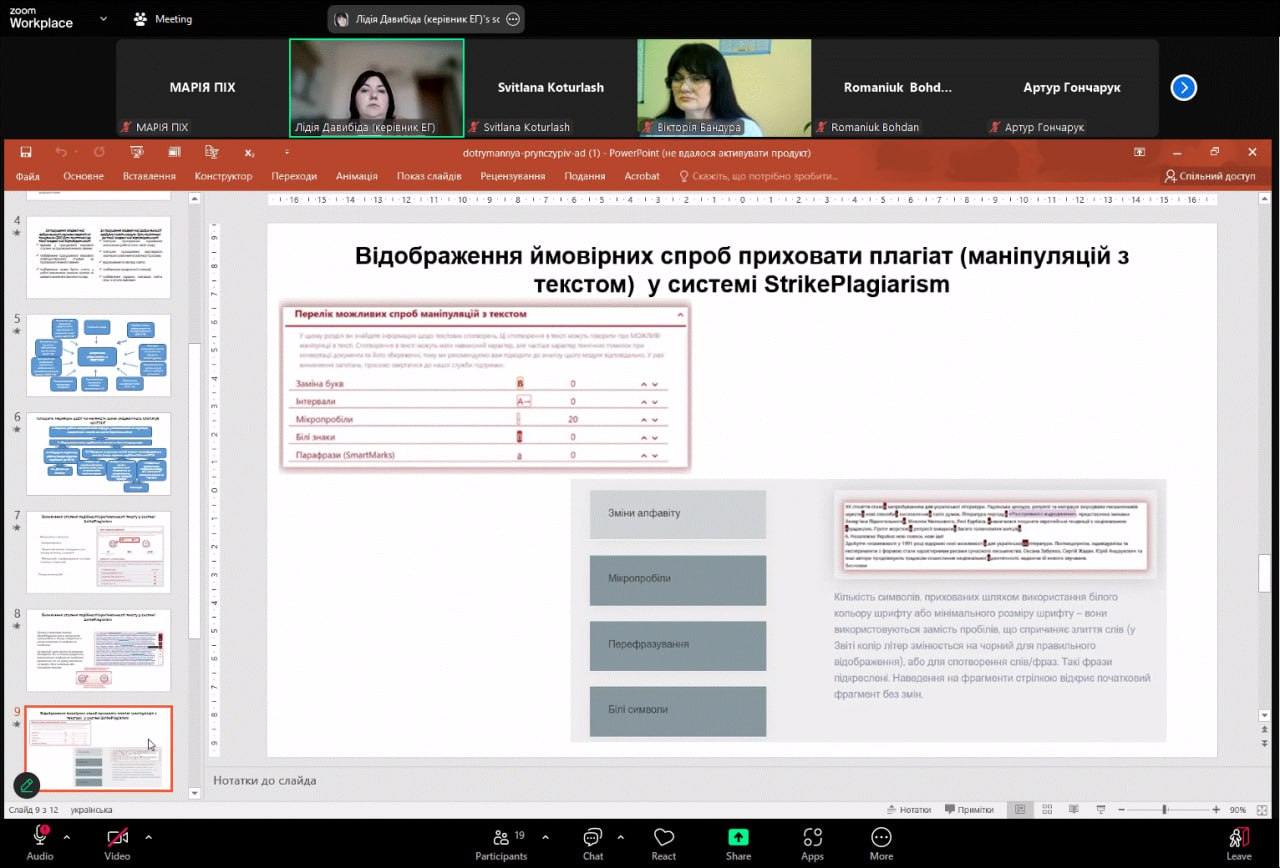1280x868 pixels.
Task: Click the green annotation pencil icon
Action: [27, 785]
